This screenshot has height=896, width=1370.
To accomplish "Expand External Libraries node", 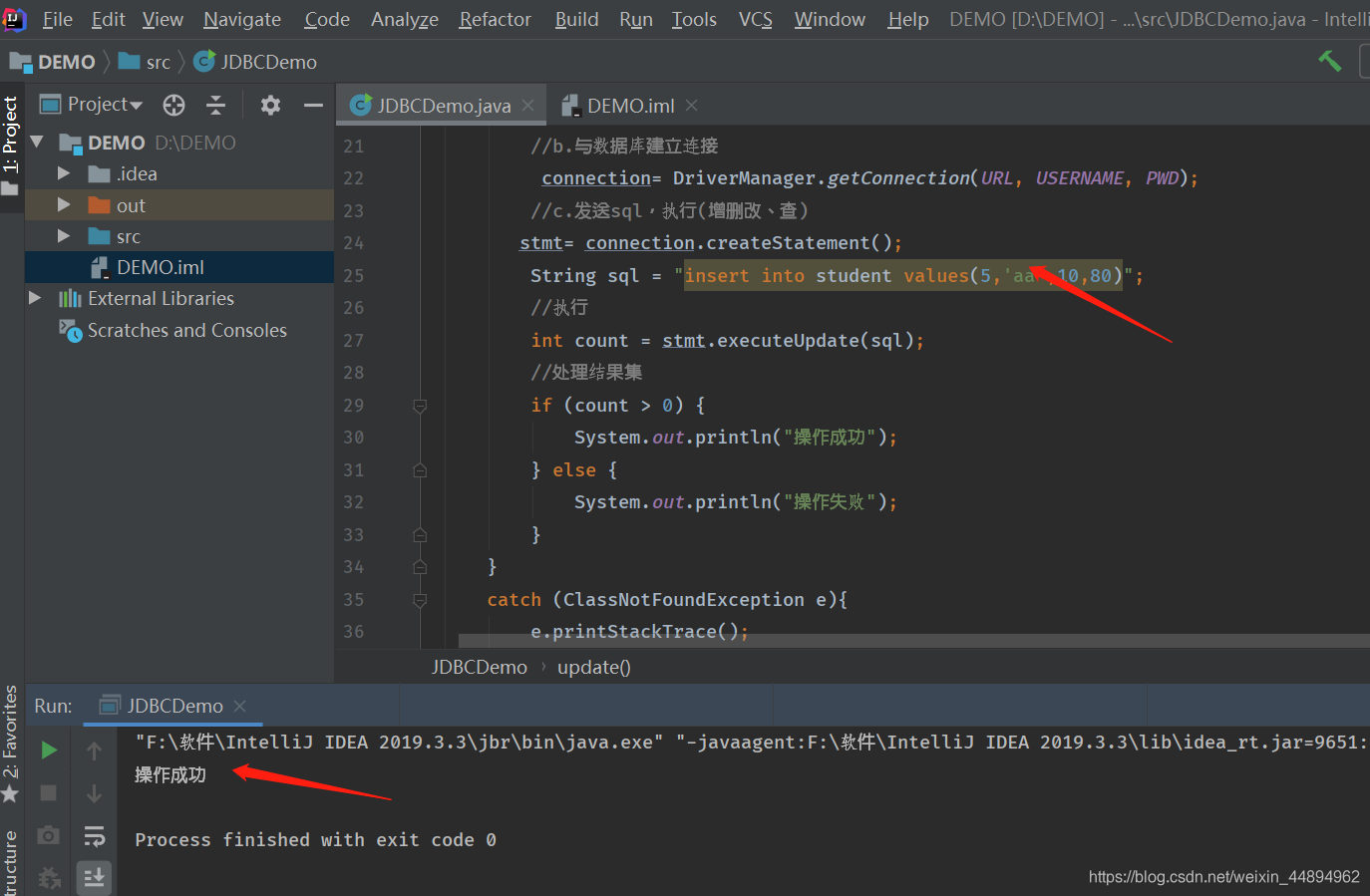I will pos(35,298).
